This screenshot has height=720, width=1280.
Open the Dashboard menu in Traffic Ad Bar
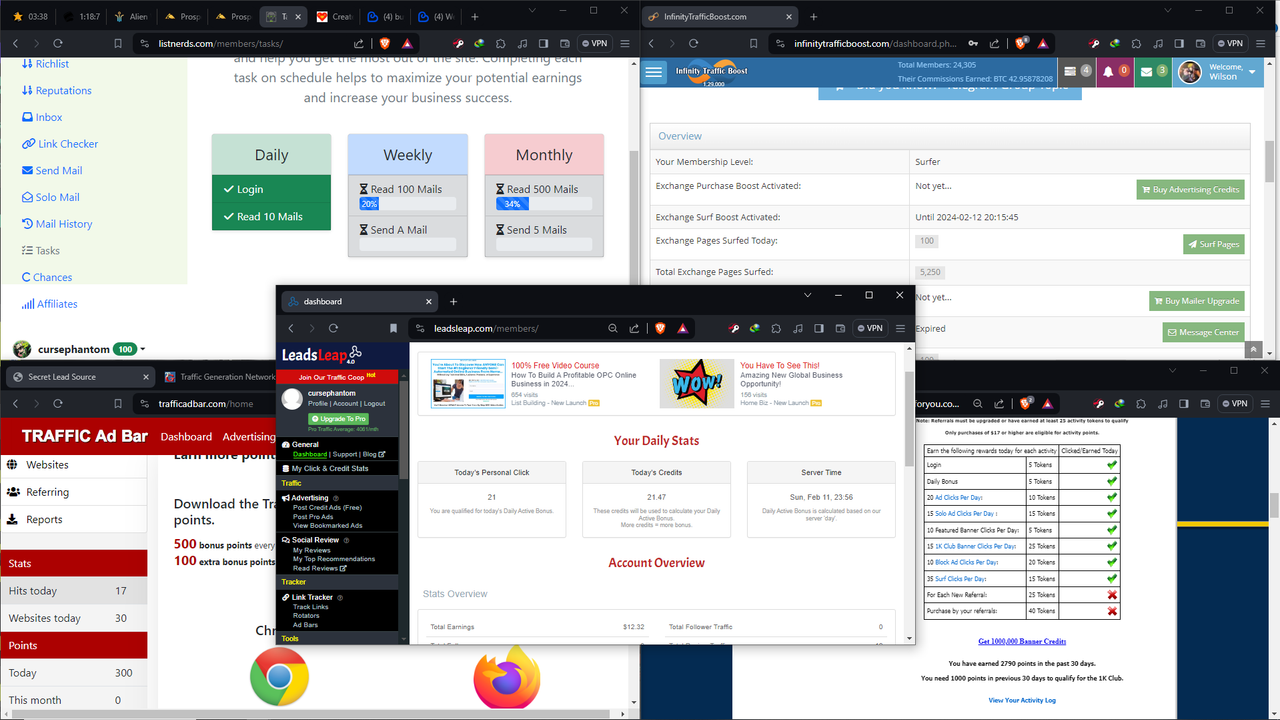[x=186, y=437]
